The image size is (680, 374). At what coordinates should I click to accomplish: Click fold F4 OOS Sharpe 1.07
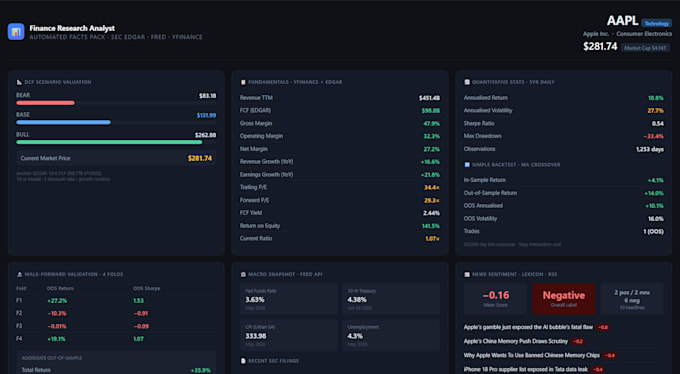[138, 339]
